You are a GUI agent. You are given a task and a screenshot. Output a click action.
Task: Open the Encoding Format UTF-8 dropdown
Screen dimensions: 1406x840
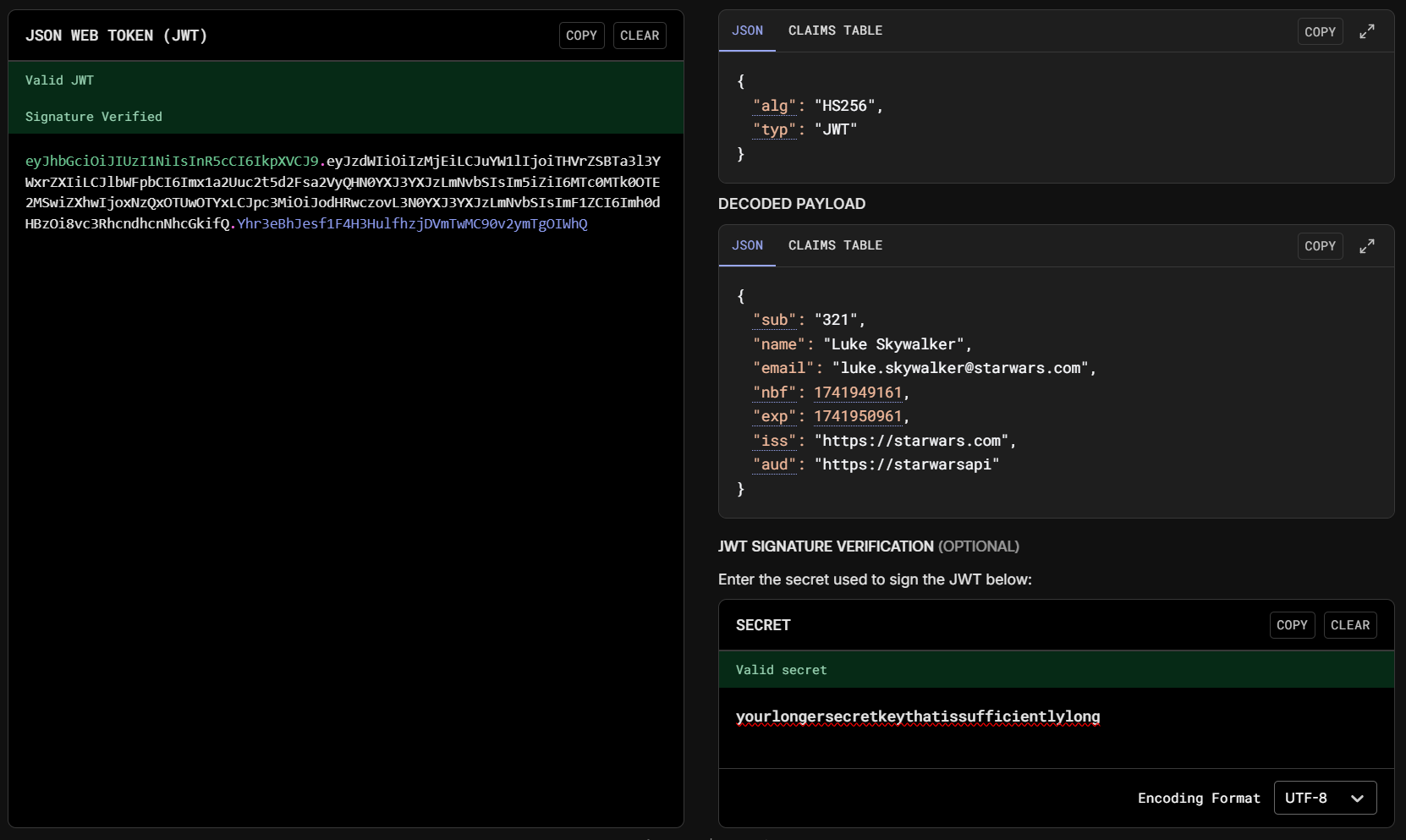1325,798
